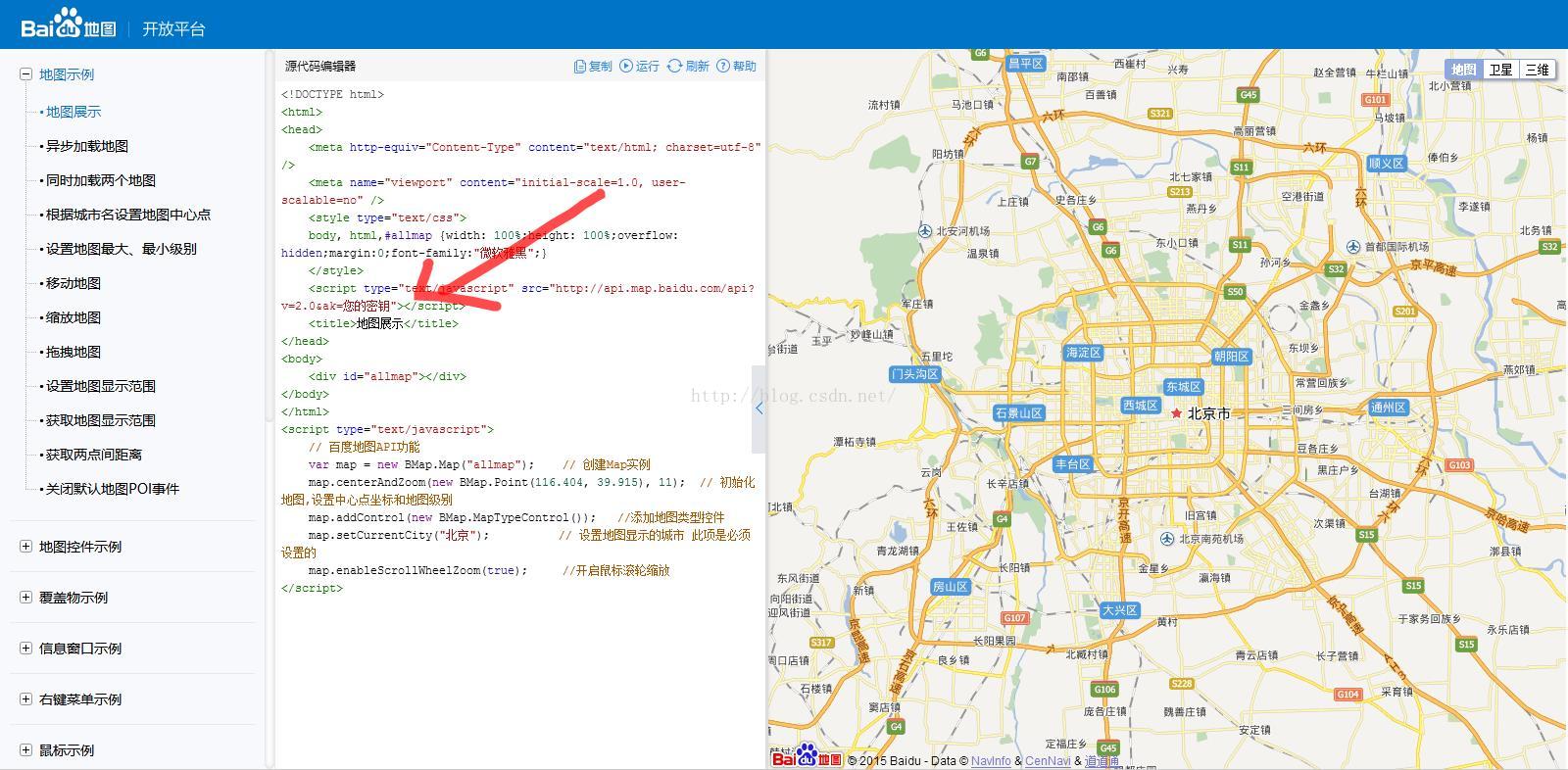The image size is (1568, 770).
Task: Click the 昌平区 district label
Action: (1026, 64)
